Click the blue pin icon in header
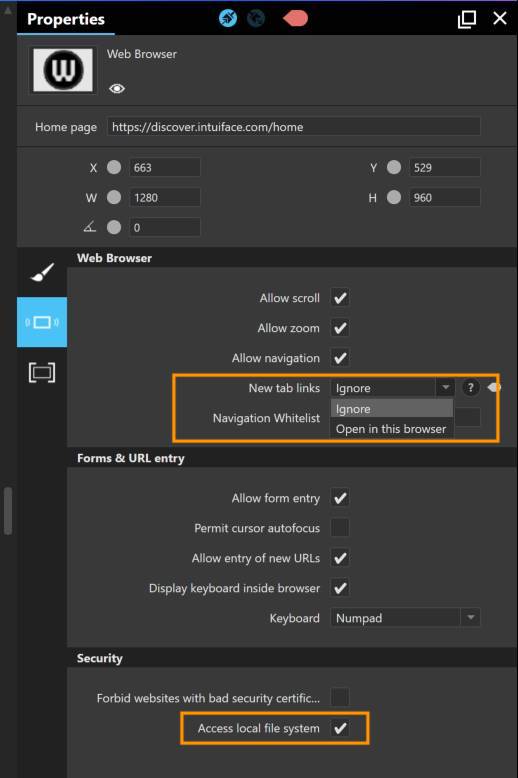Viewport: 518px width, 778px height. pos(228,18)
